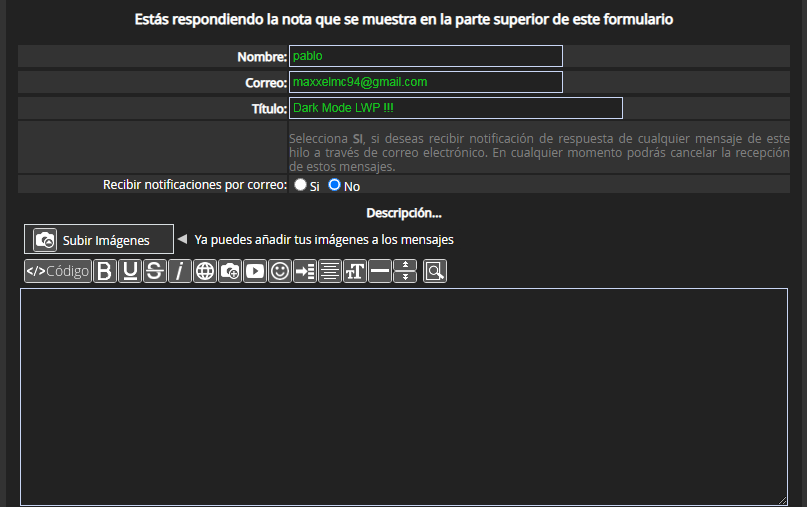Apply underline formatting
The image size is (807, 507).
pyautogui.click(x=130, y=271)
